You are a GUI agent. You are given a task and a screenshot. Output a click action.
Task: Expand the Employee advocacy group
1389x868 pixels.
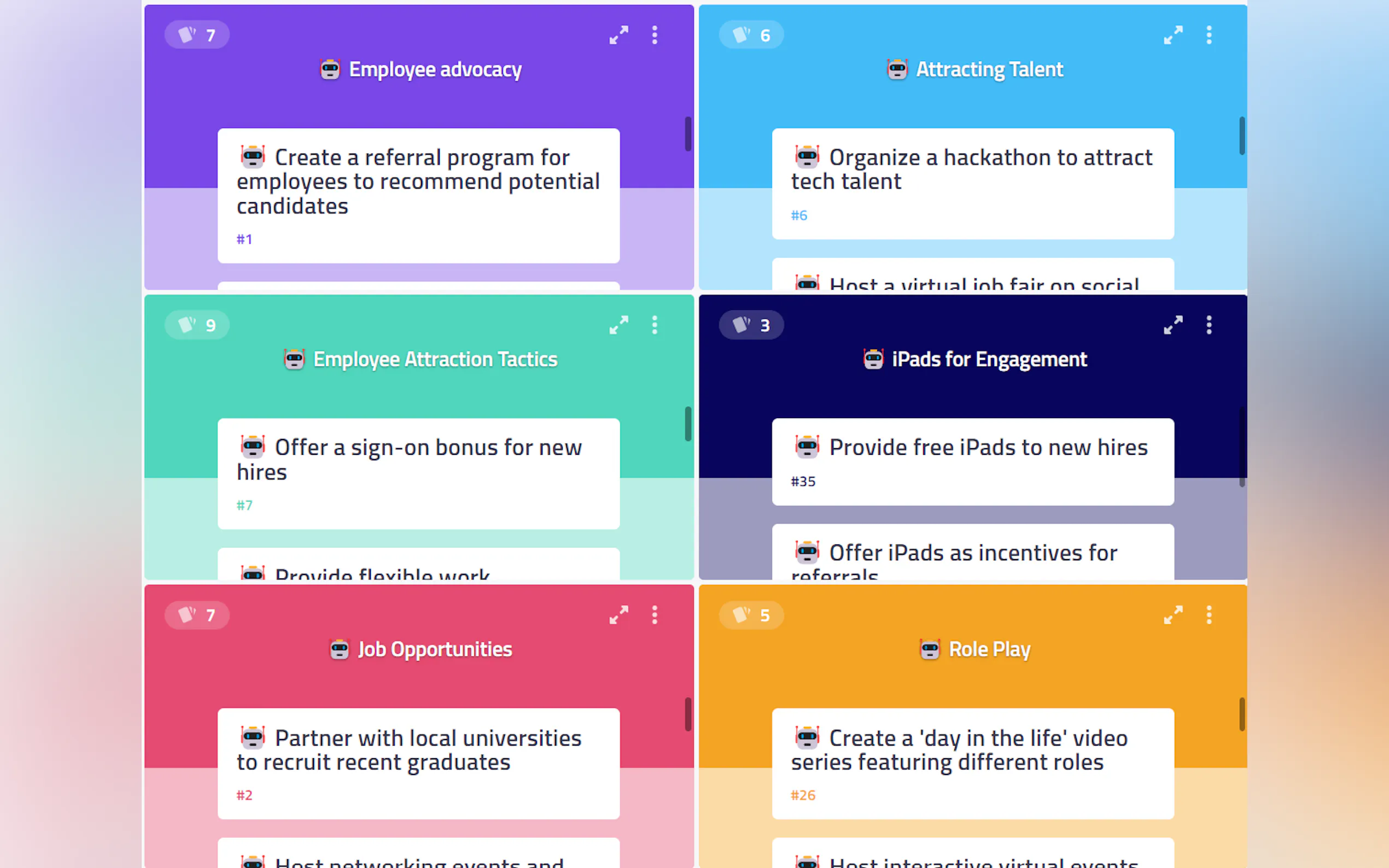coord(618,35)
